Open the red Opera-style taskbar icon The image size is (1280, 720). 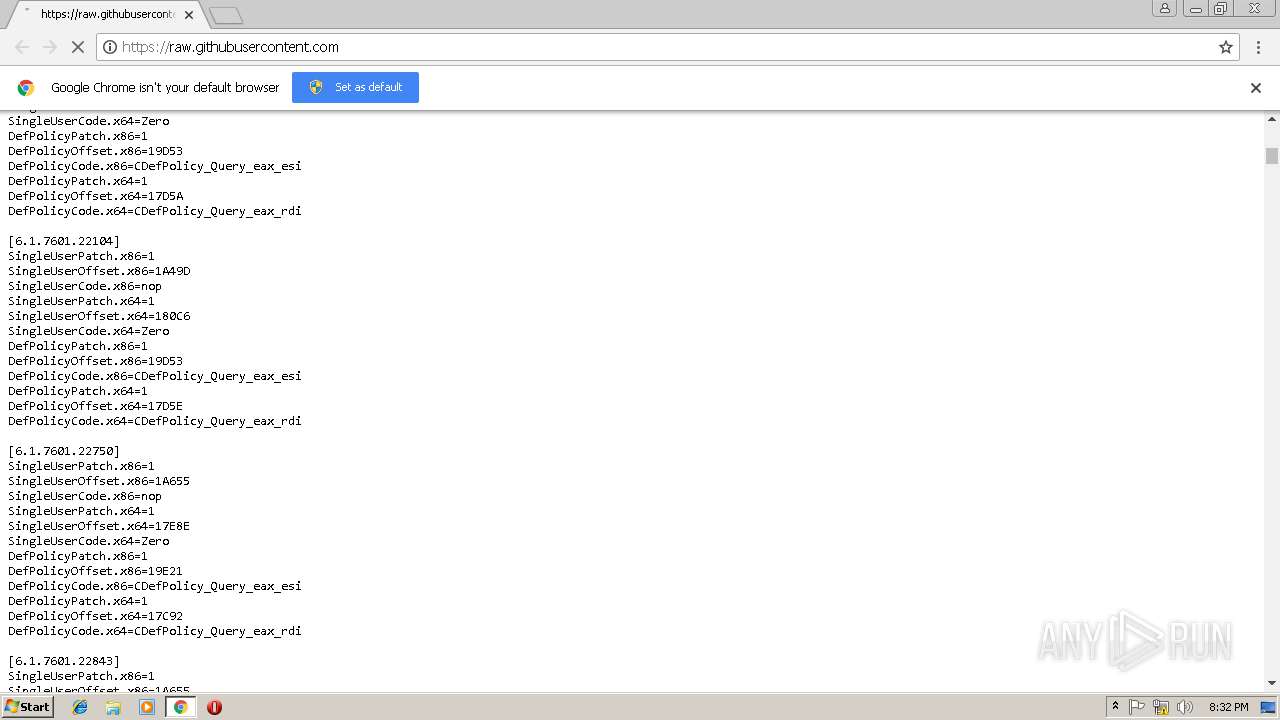tap(214, 707)
